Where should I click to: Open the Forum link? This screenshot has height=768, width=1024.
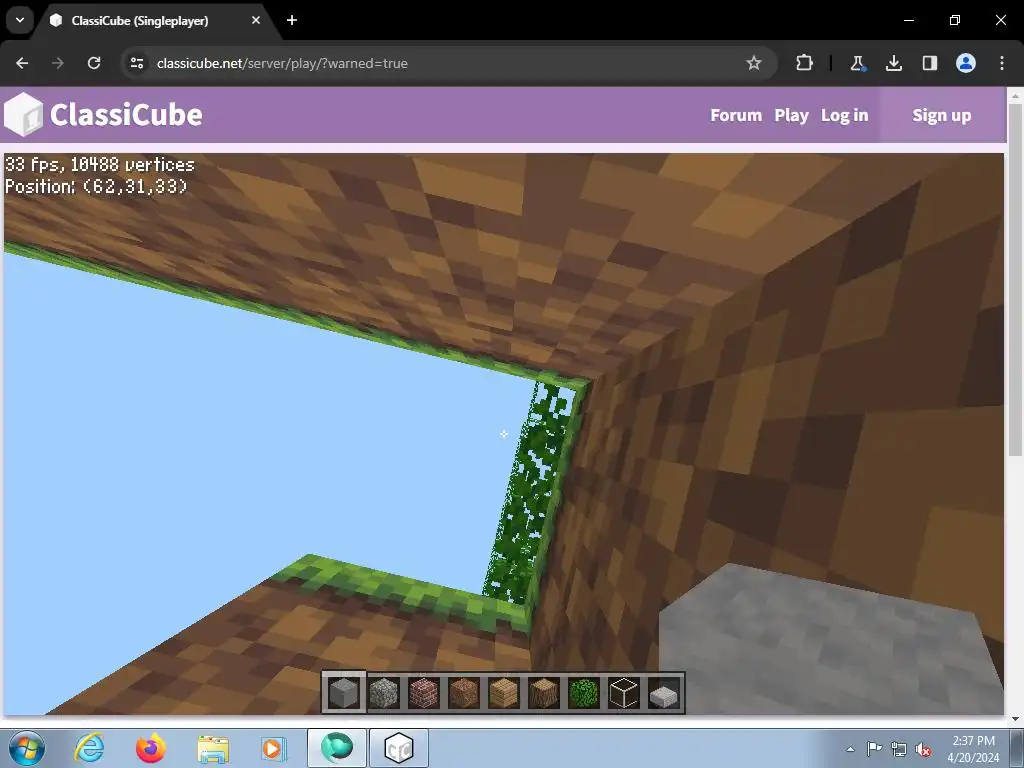tap(736, 116)
